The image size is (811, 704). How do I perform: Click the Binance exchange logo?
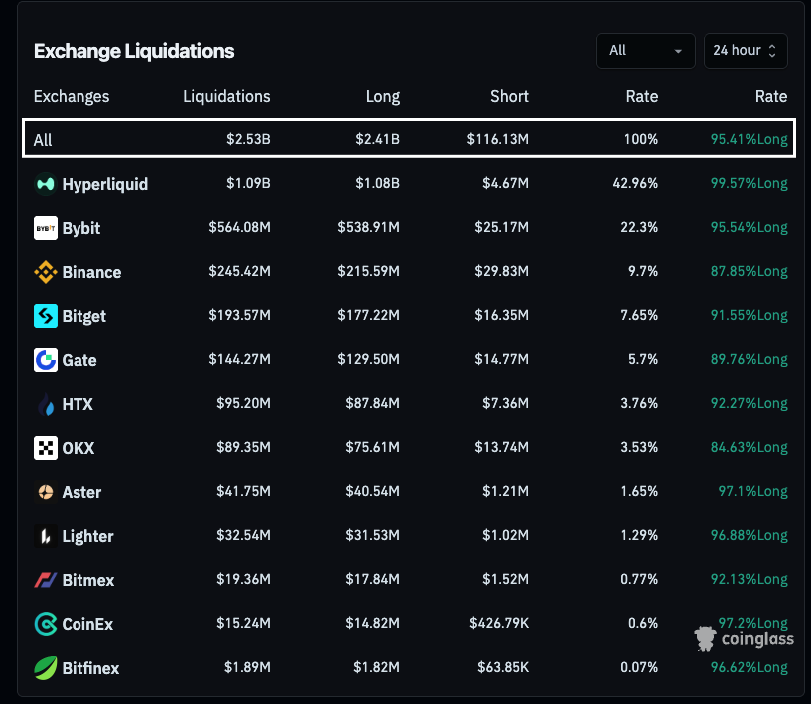tap(46, 272)
